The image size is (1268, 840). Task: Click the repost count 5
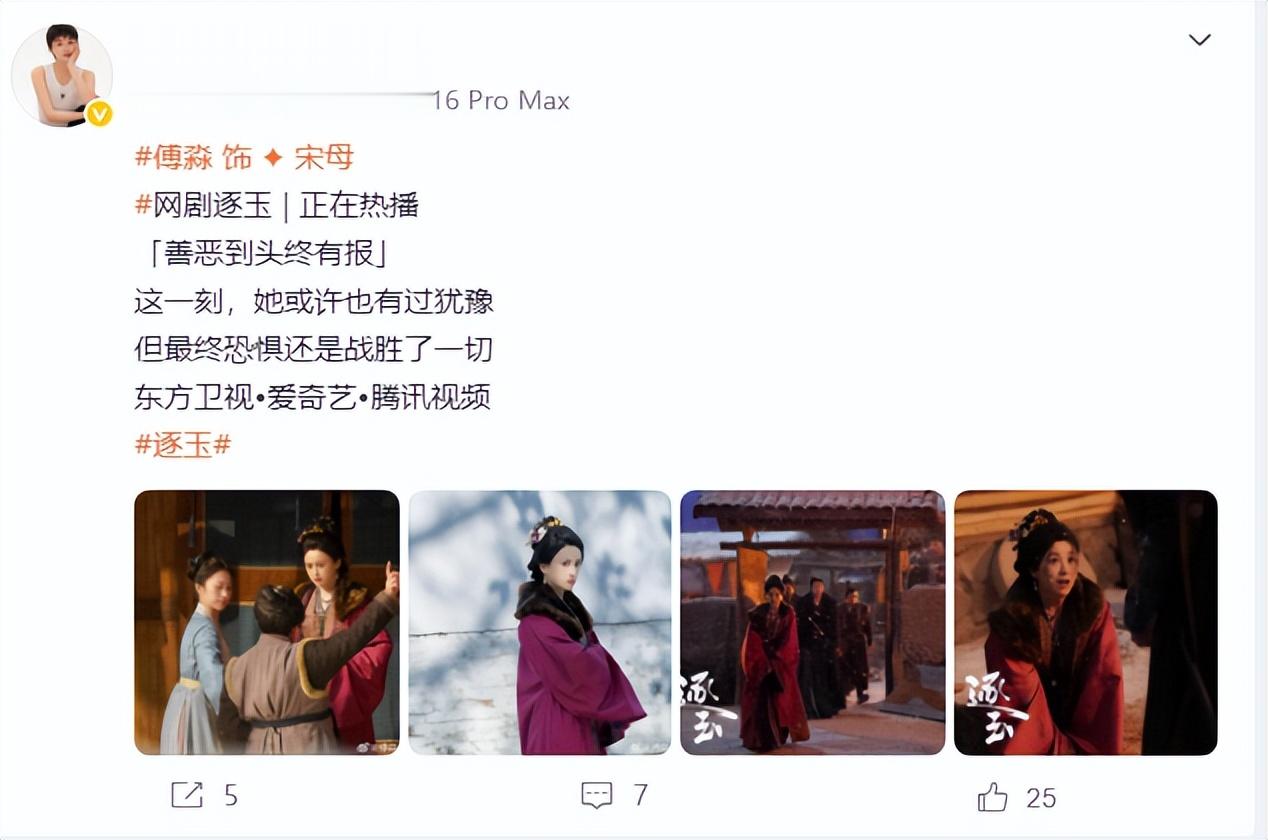[x=231, y=796]
